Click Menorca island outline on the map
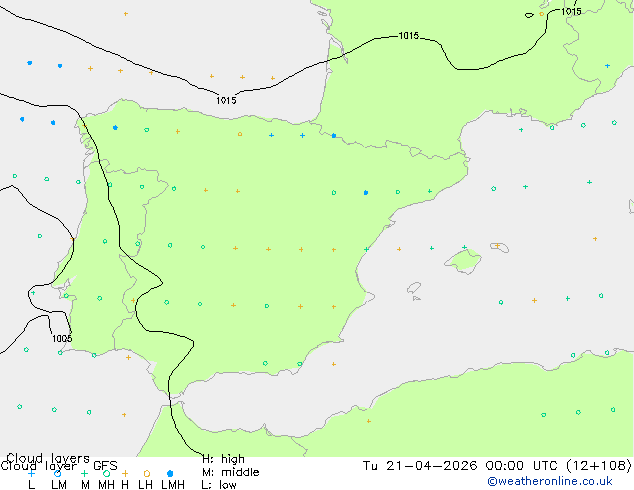This screenshot has width=634, height=490. [x=500, y=247]
